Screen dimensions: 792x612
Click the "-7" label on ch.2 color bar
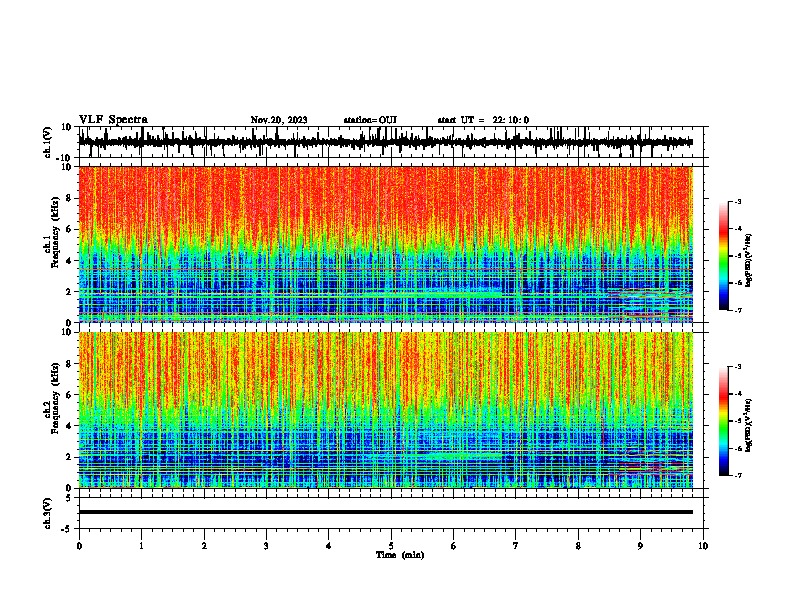(737, 476)
